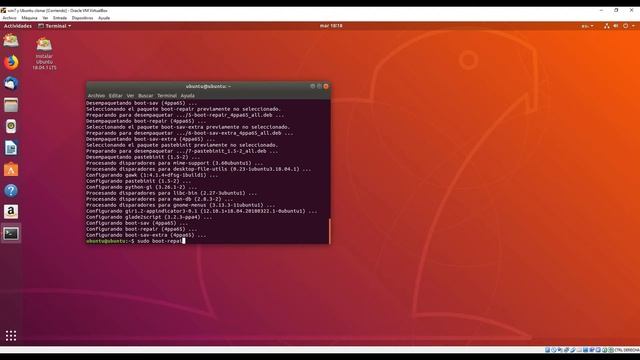Click the 'sudo boot-repair' command line
The height and width of the screenshot is (360, 640).
136,241
